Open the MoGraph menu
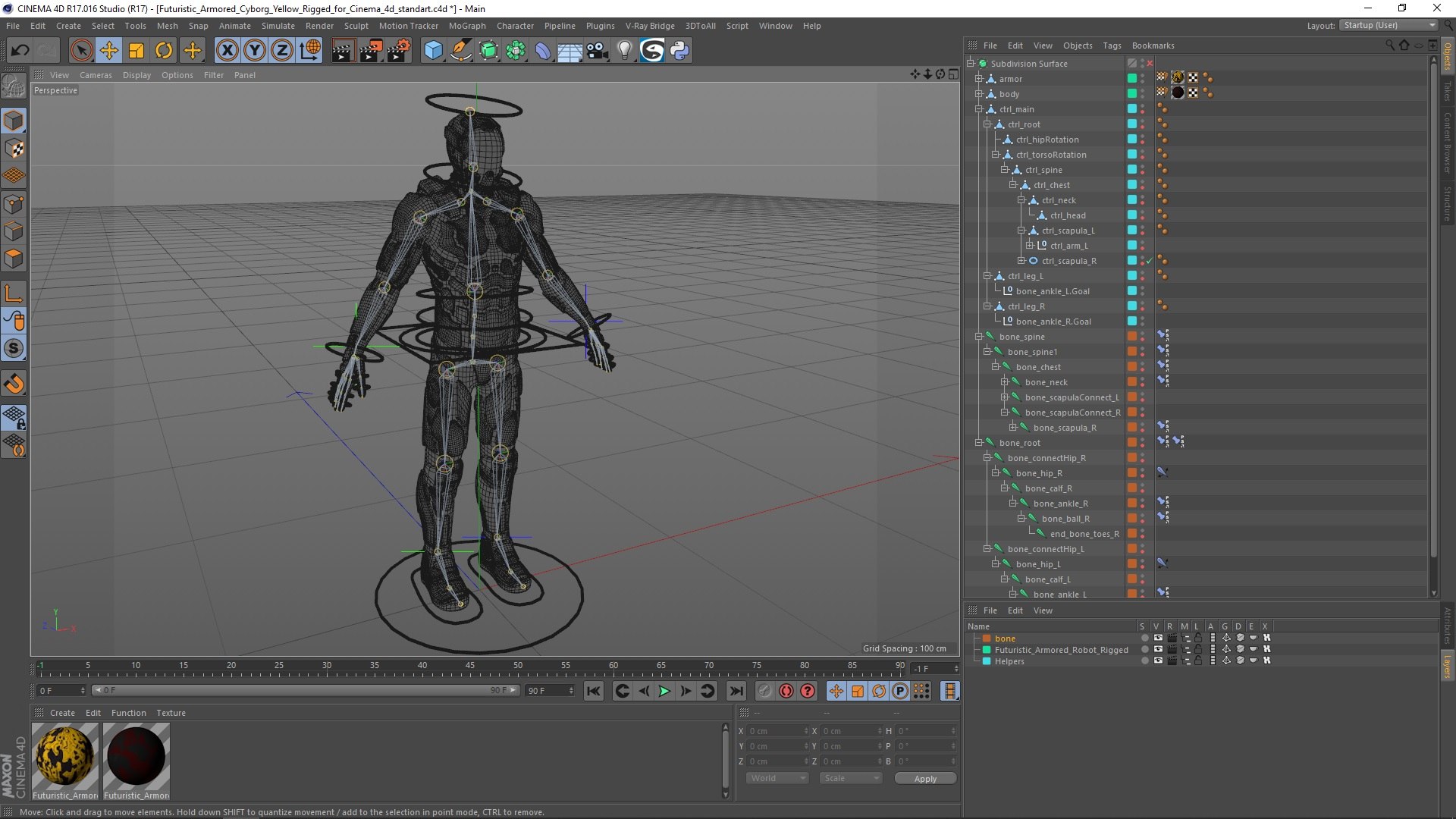The width and height of the screenshot is (1456, 819). click(467, 26)
